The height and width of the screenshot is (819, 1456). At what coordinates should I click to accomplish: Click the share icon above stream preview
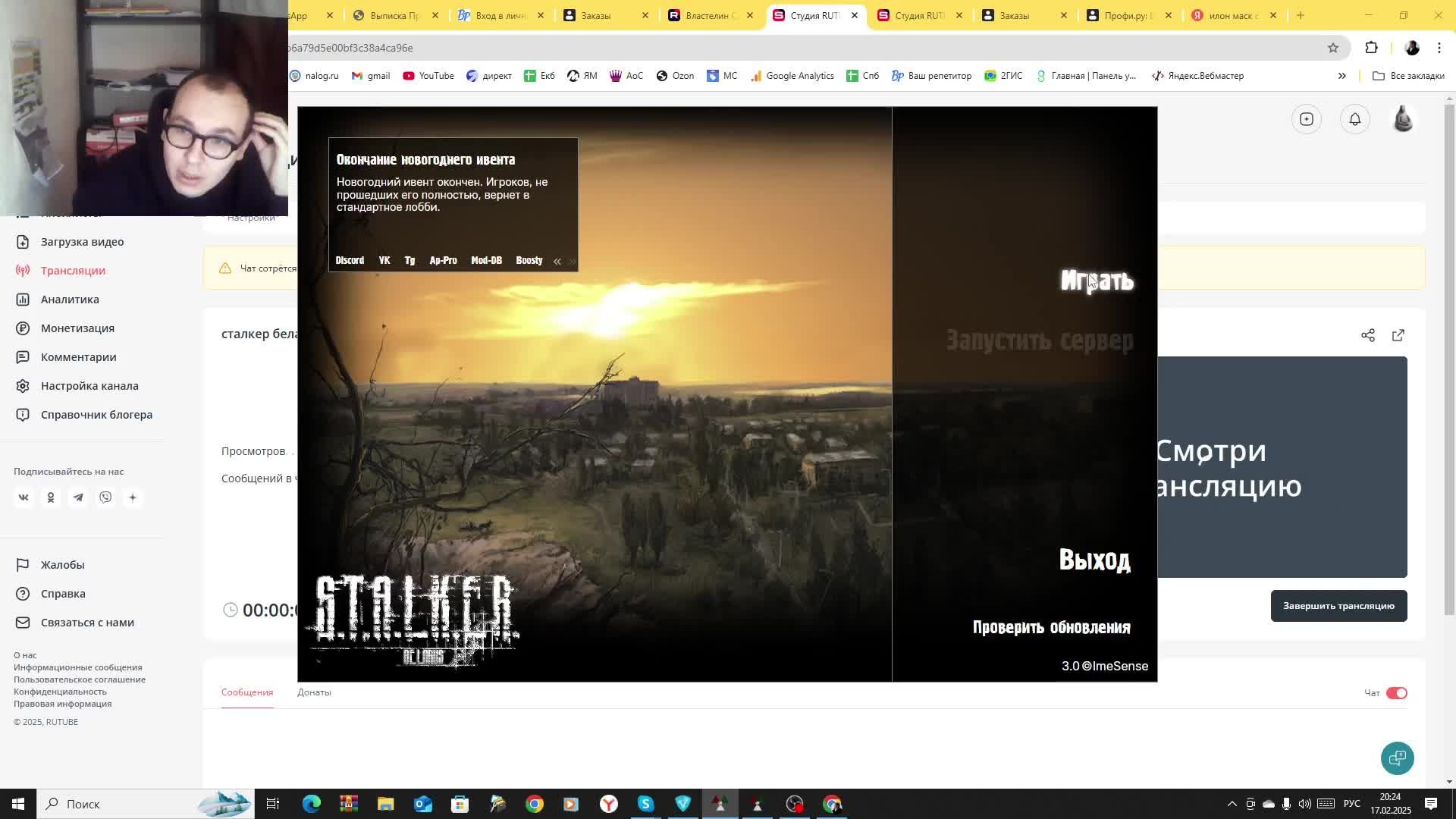(x=1368, y=335)
